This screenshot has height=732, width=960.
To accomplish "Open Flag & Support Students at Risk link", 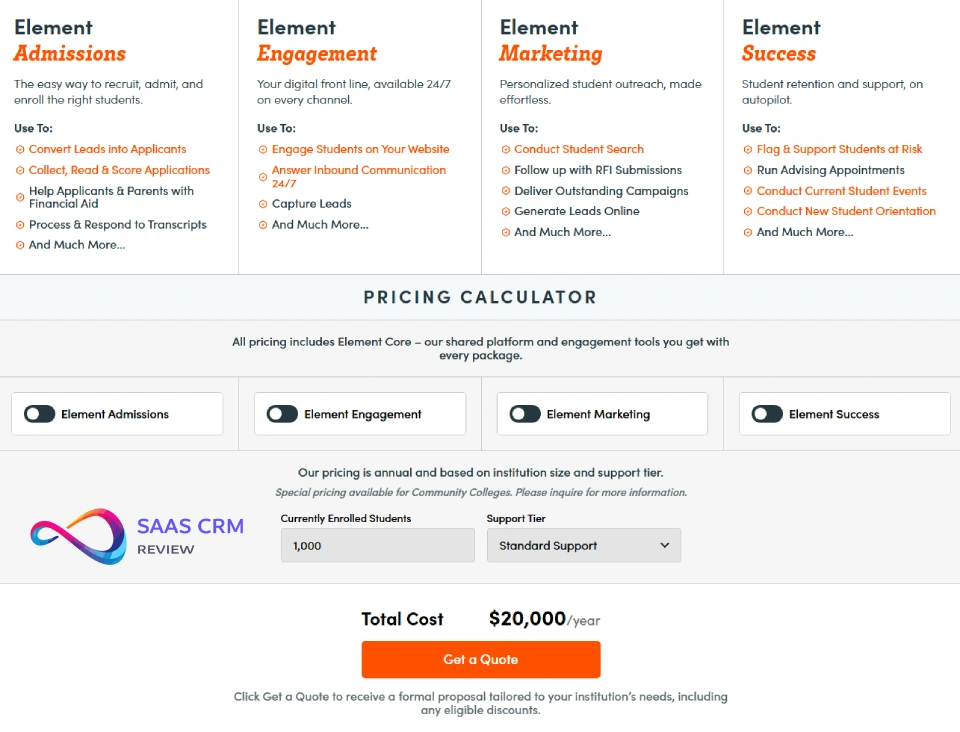I will pos(839,149).
